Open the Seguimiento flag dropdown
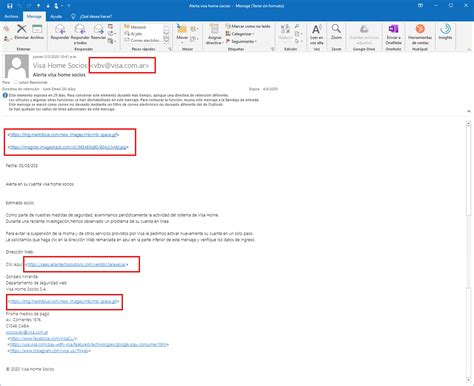474x386 pixels. (x=241, y=41)
